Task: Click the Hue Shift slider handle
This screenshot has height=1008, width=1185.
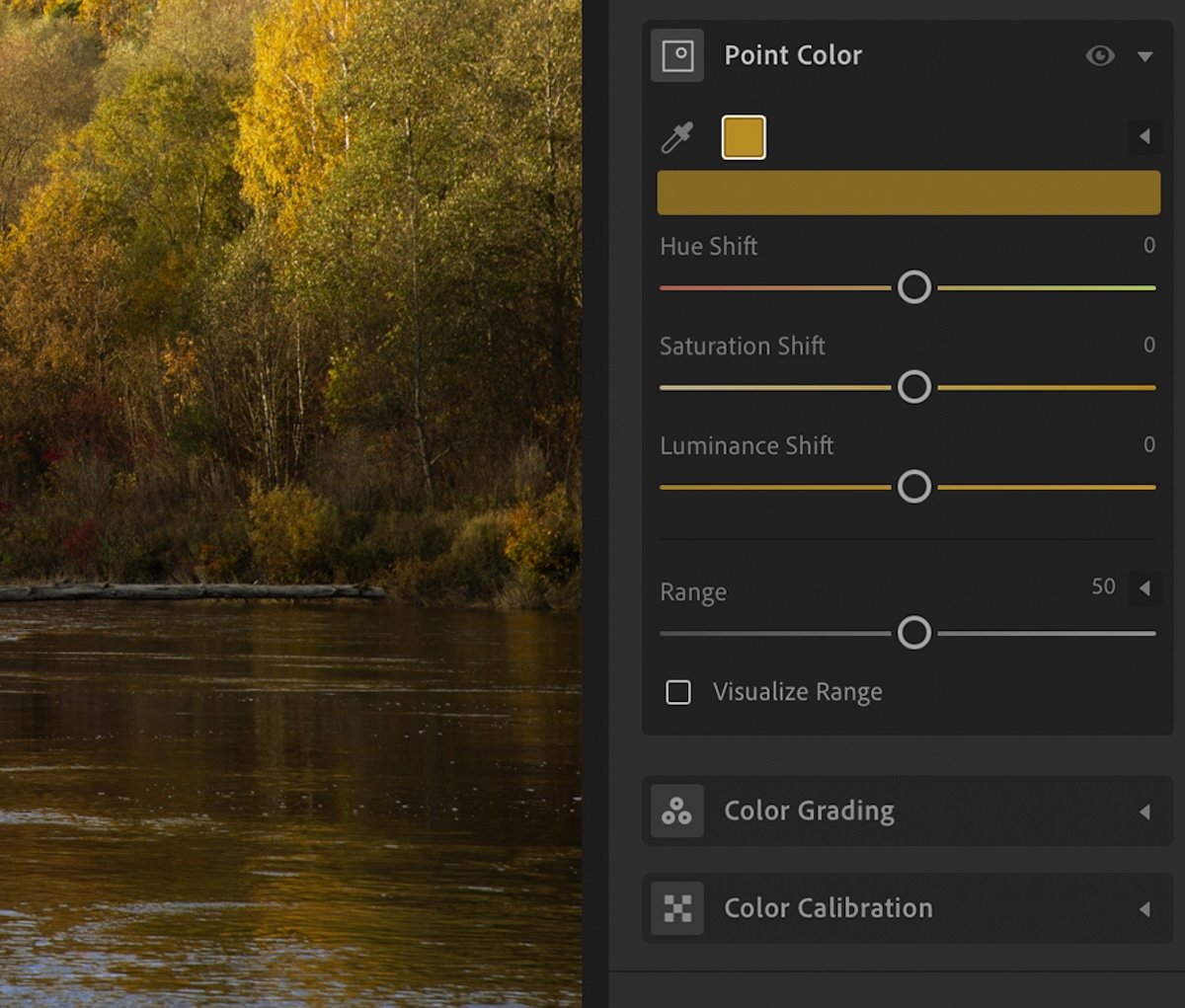Action: pos(914,287)
